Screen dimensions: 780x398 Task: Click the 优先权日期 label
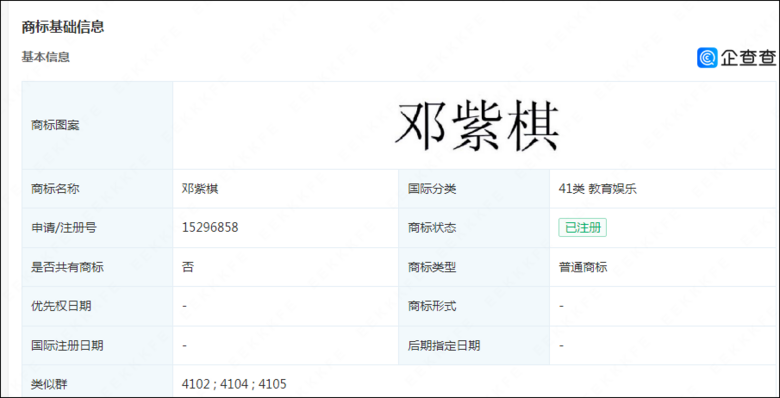(x=61, y=306)
